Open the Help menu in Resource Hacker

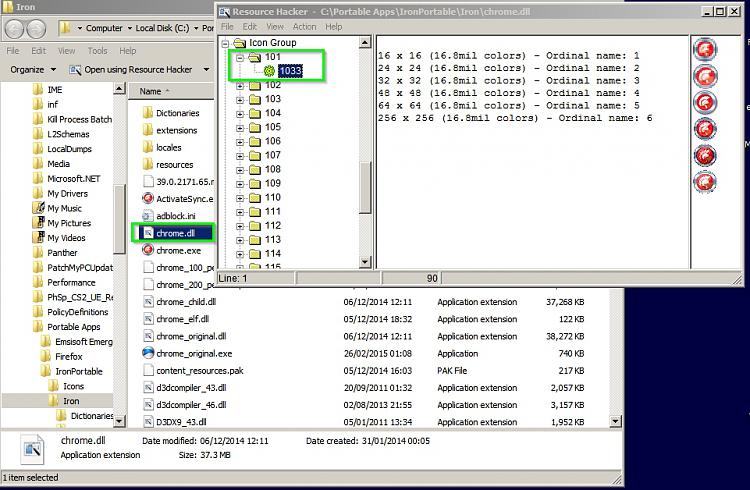333,27
